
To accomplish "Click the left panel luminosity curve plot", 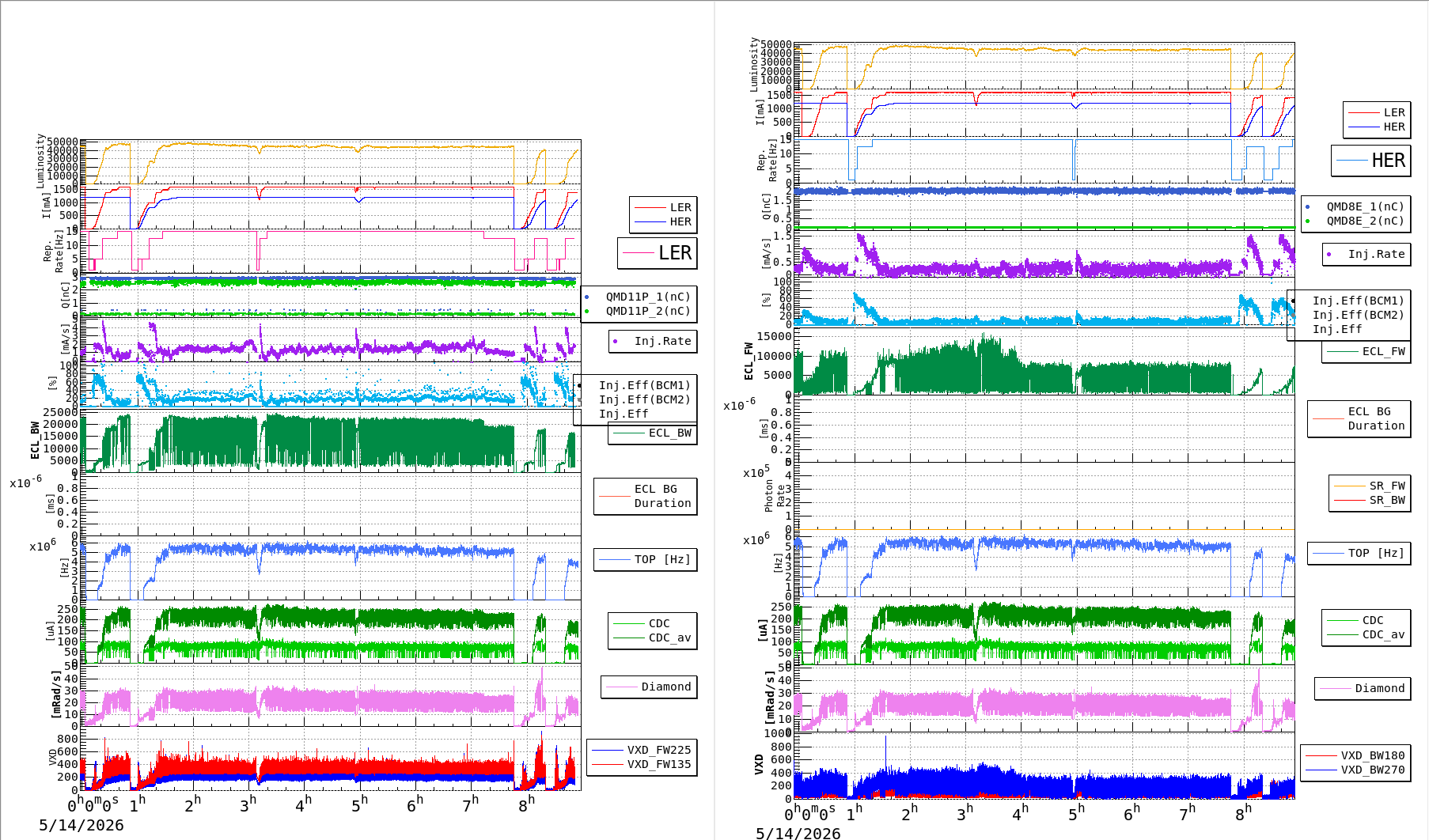I will pos(331,163).
